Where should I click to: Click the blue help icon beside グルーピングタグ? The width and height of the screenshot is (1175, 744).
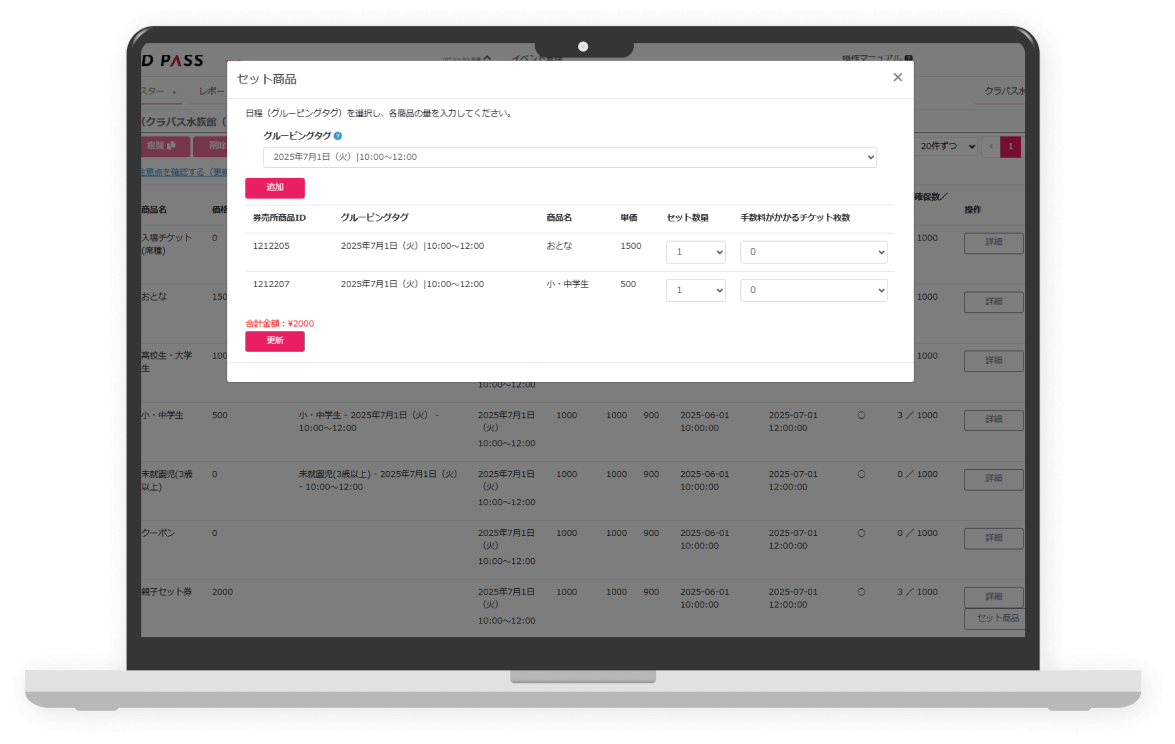[338, 136]
